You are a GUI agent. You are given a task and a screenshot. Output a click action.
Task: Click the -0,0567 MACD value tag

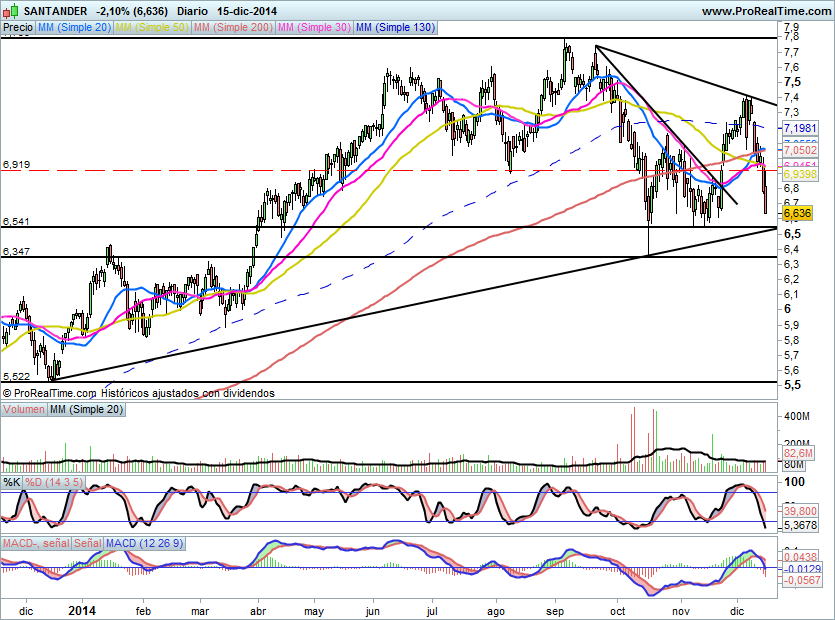(x=801, y=580)
